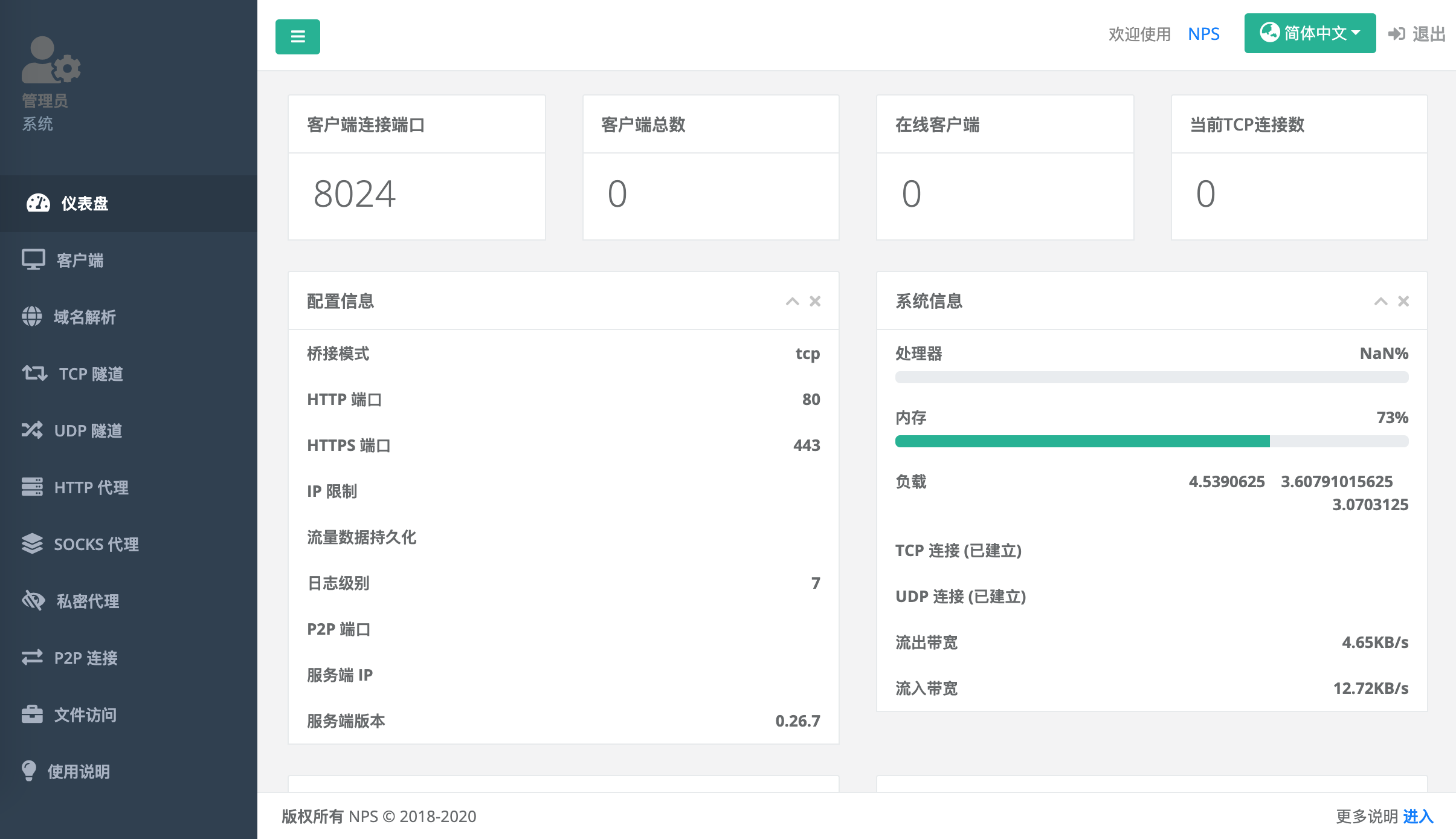Collapse the 系统信息 panel with its chevron
Image resolution: width=1456 pixels, height=839 pixels.
click(x=1380, y=301)
